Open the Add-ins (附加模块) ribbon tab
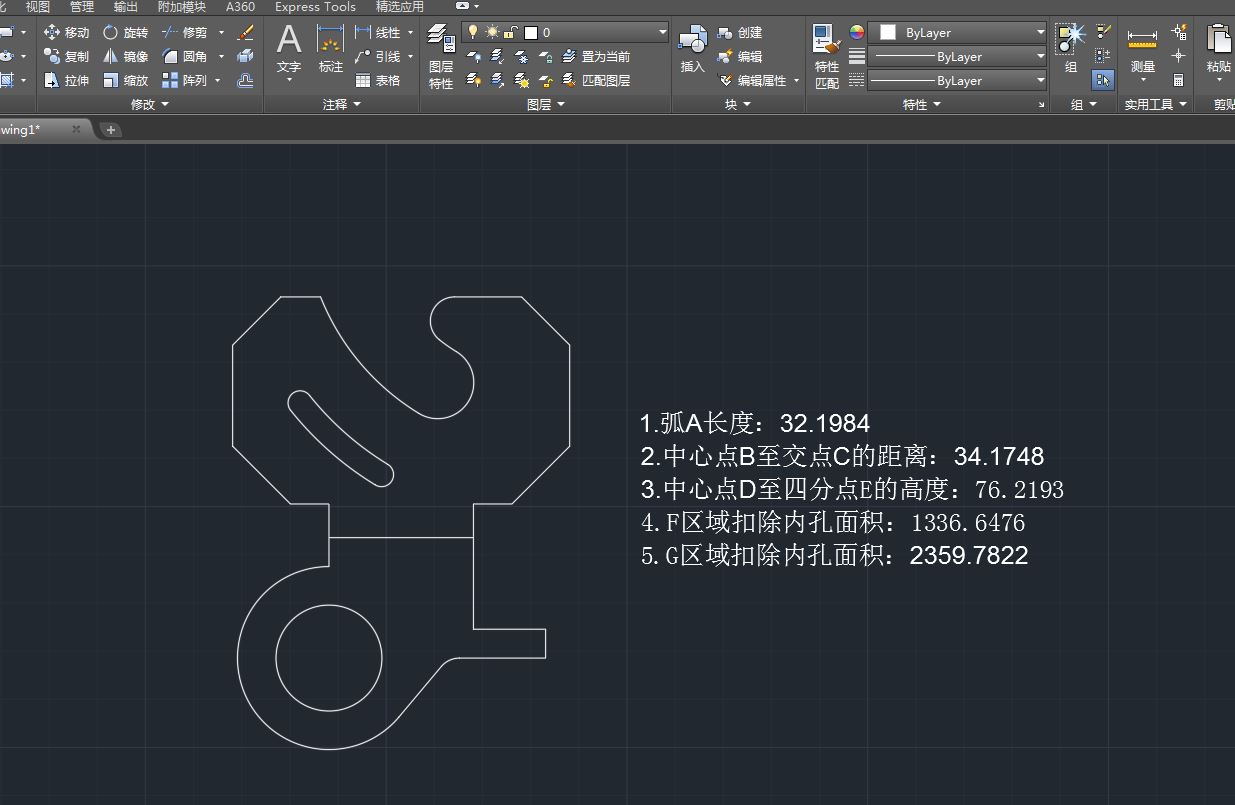This screenshot has height=805, width=1235. click(182, 6)
